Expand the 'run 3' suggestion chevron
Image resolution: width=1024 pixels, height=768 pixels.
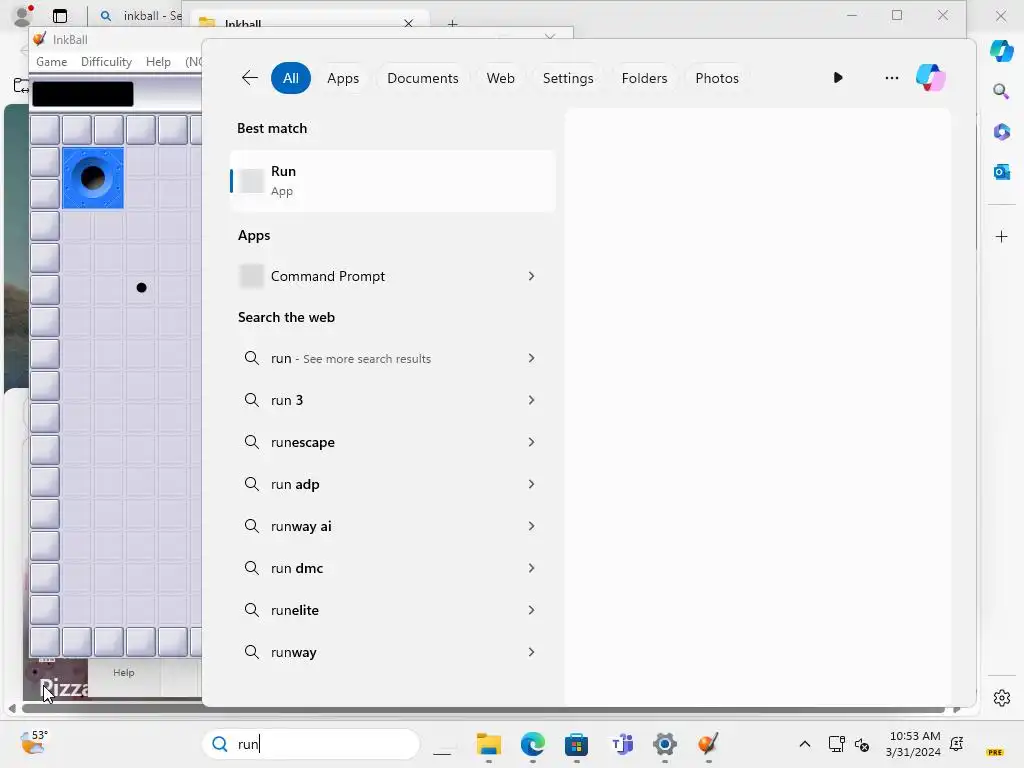(x=531, y=400)
